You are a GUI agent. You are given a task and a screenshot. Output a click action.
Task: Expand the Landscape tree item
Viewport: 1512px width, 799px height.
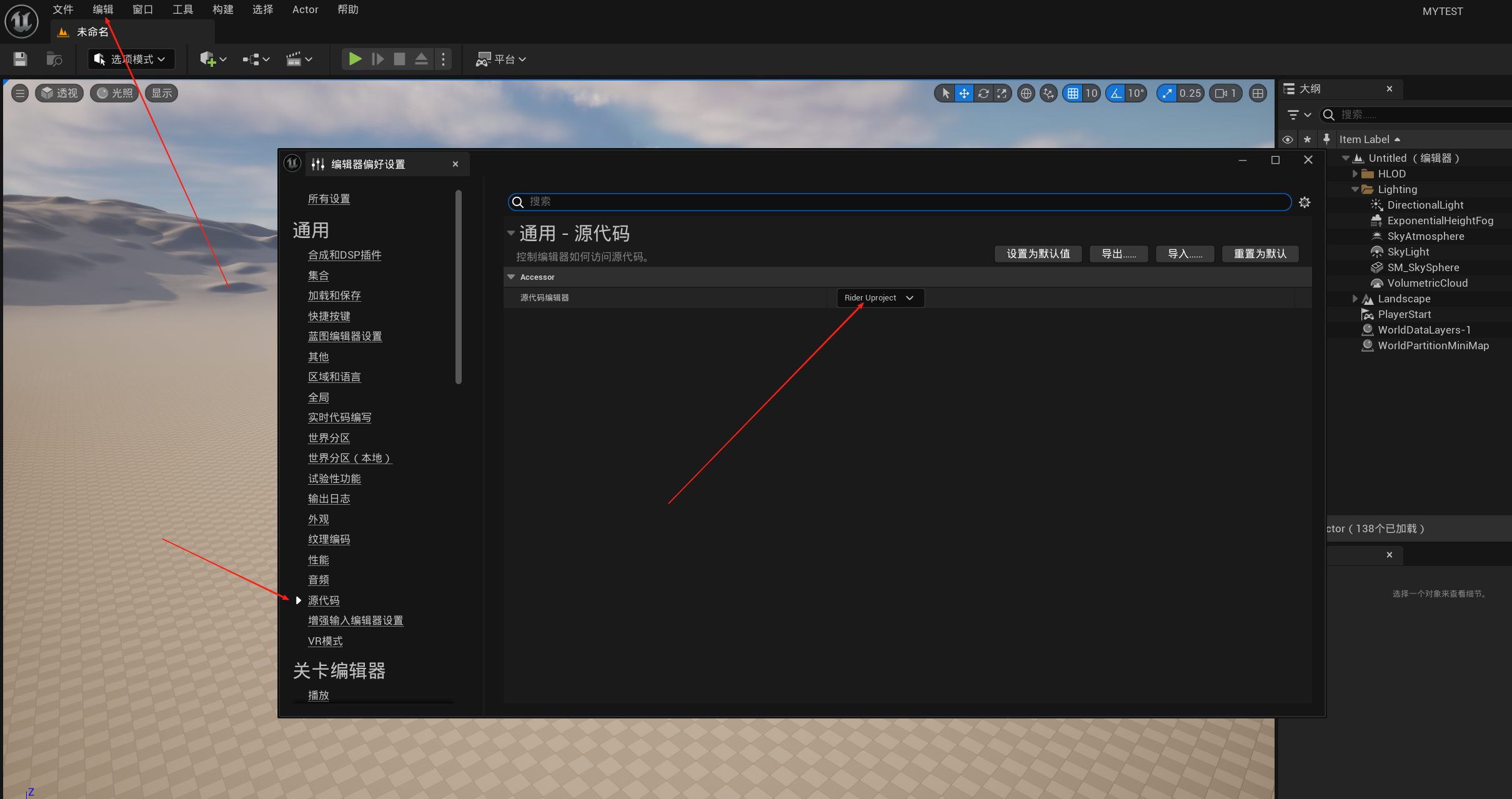pyautogui.click(x=1355, y=299)
